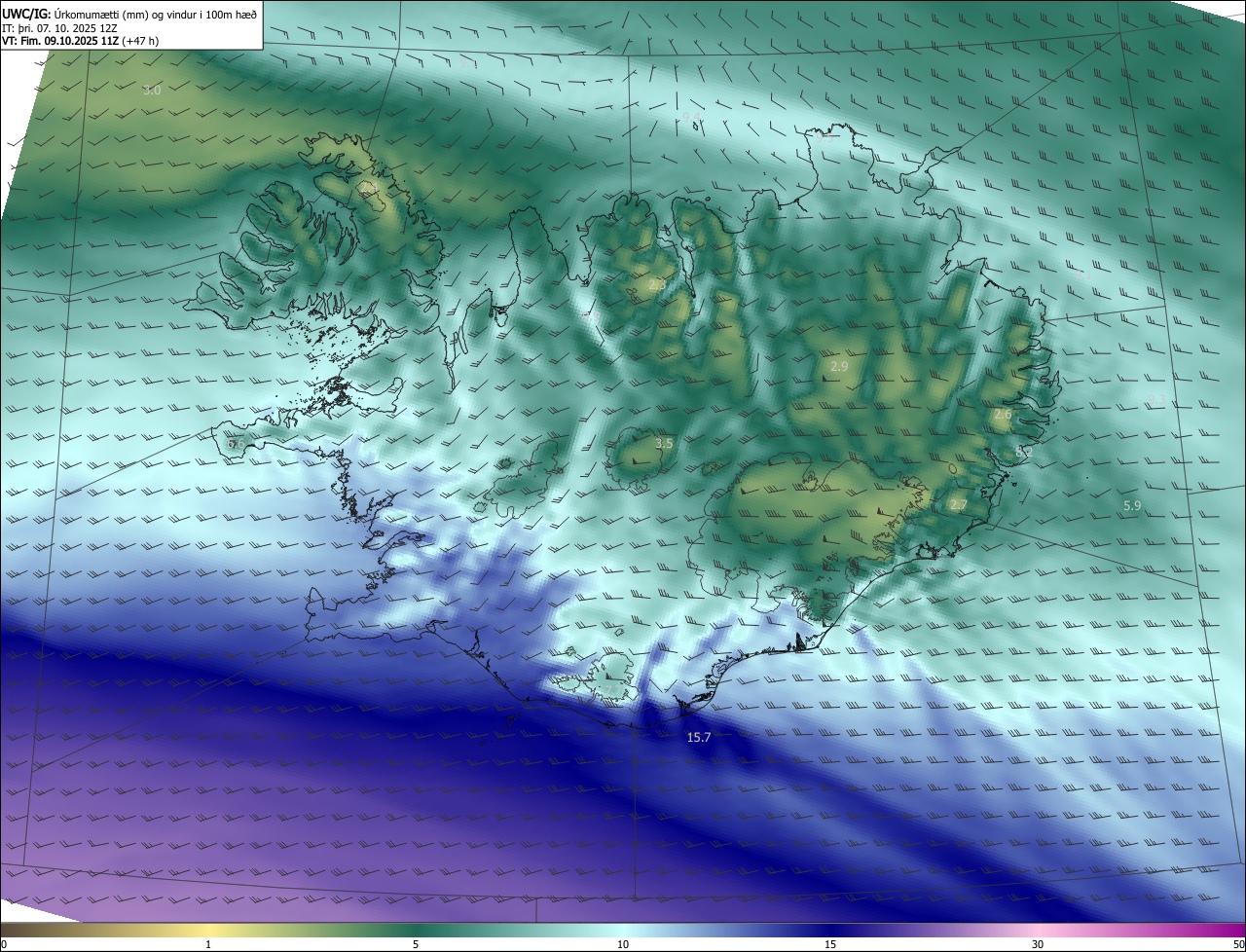Click the 3.5 value on the map

coord(664,444)
